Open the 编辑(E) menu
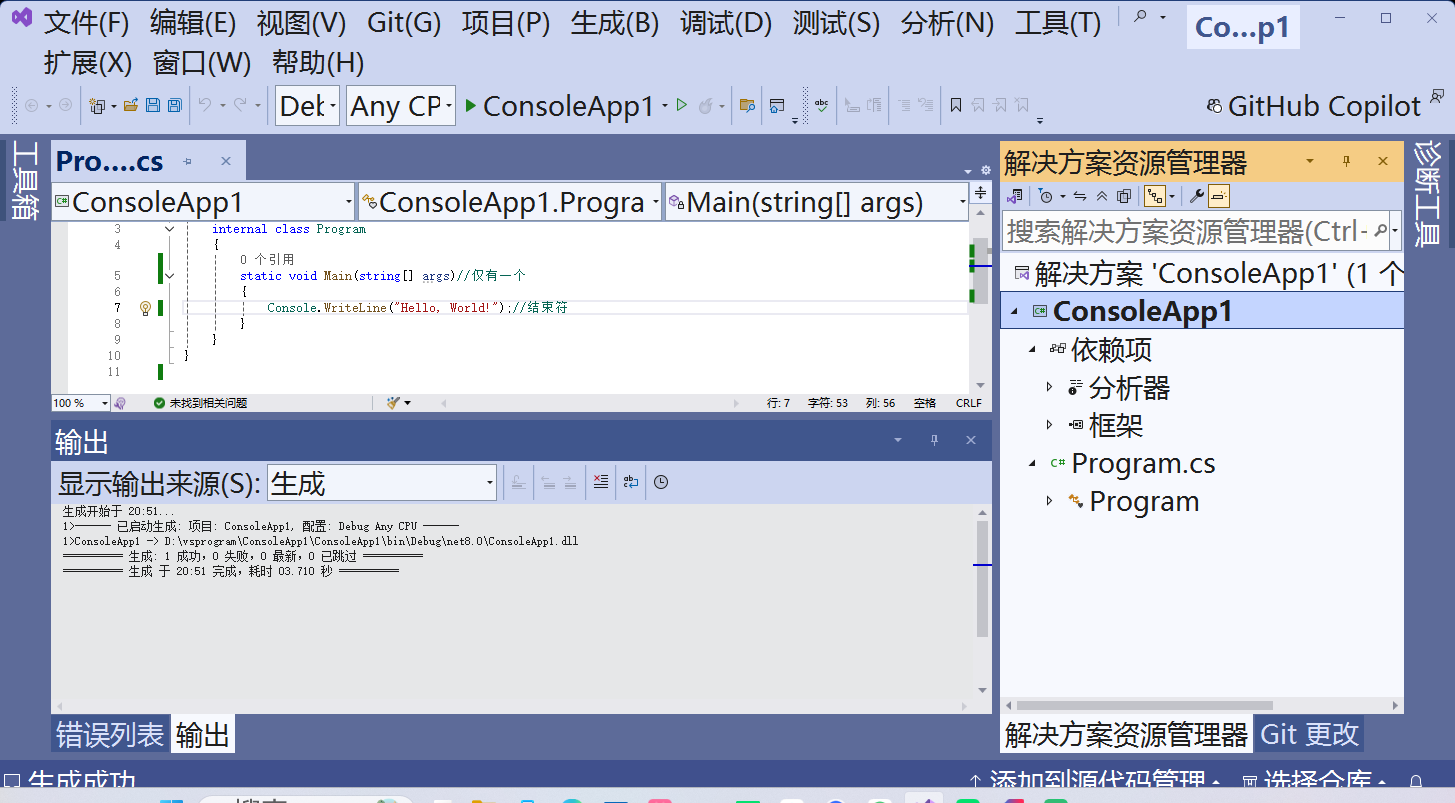 click(x=193, y=23)
